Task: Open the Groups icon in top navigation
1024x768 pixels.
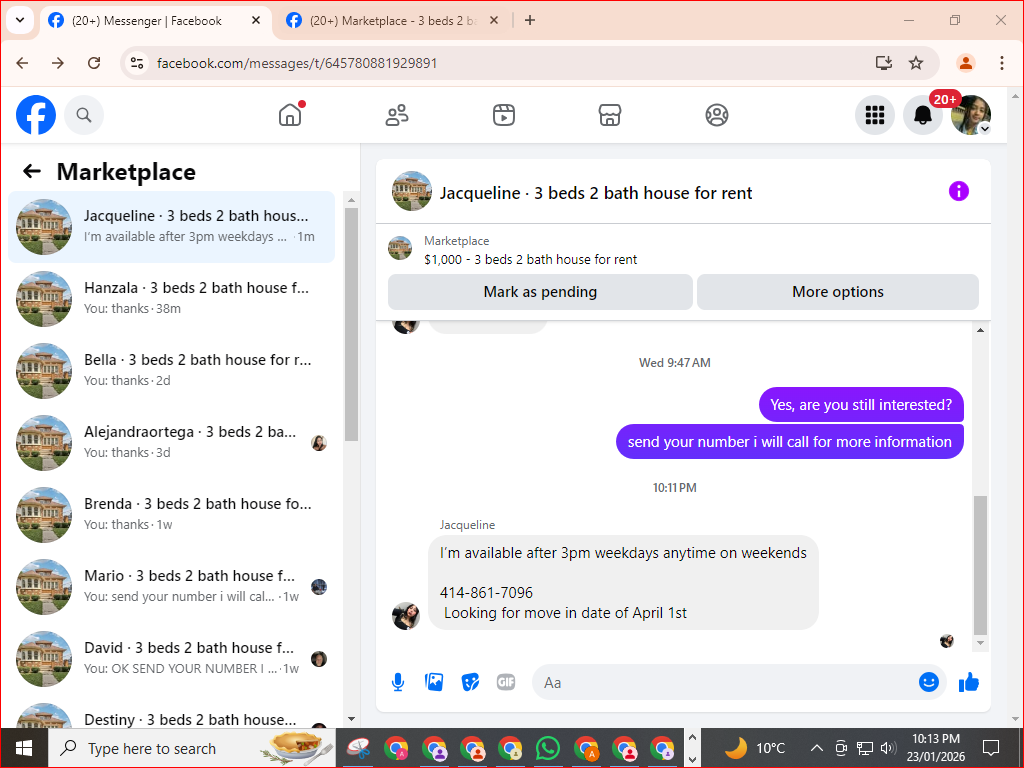Action: point(716,115)
